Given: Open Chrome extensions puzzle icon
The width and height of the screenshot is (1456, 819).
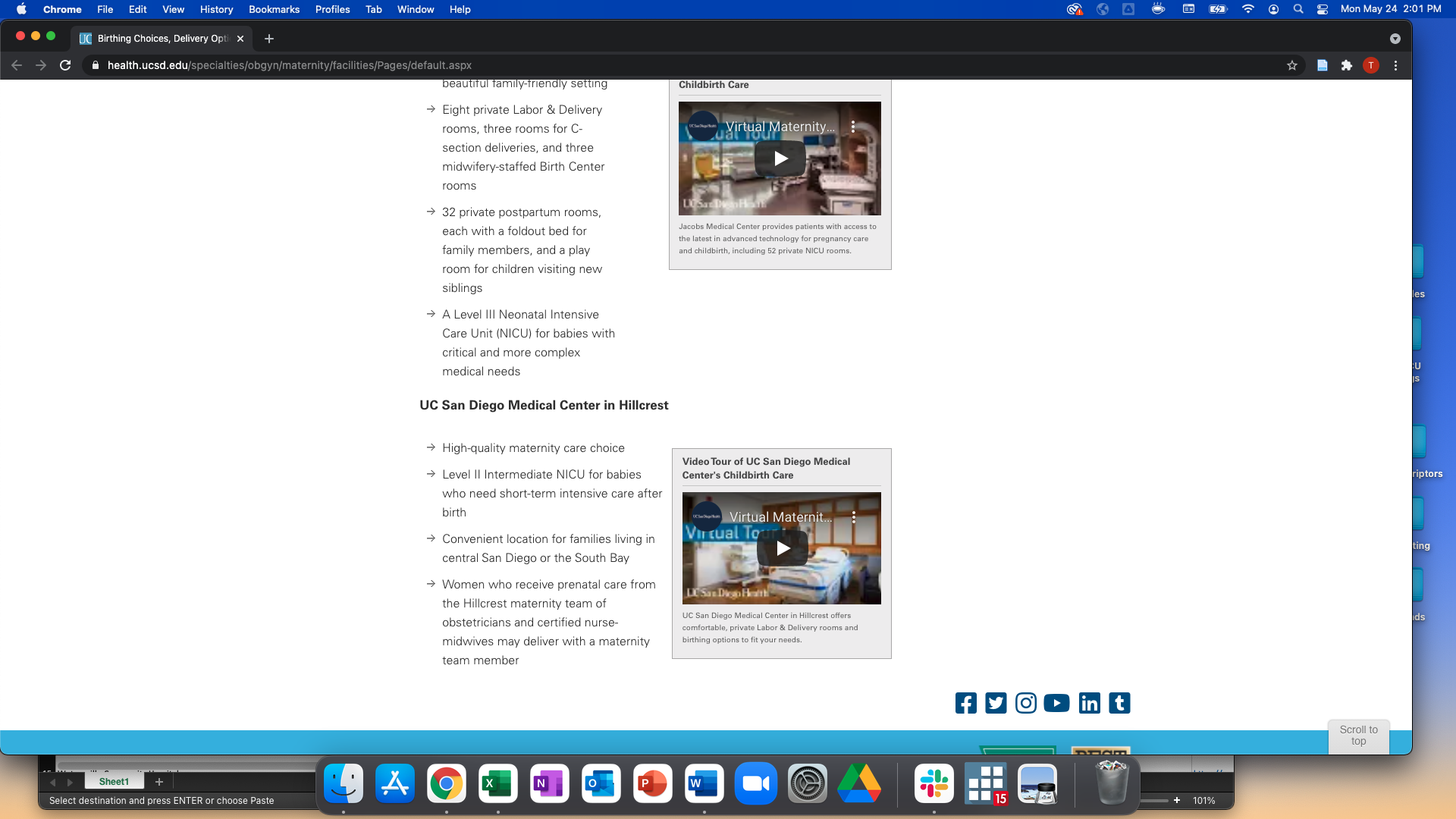Looking at the screenshot, I should click(1347, 65).
